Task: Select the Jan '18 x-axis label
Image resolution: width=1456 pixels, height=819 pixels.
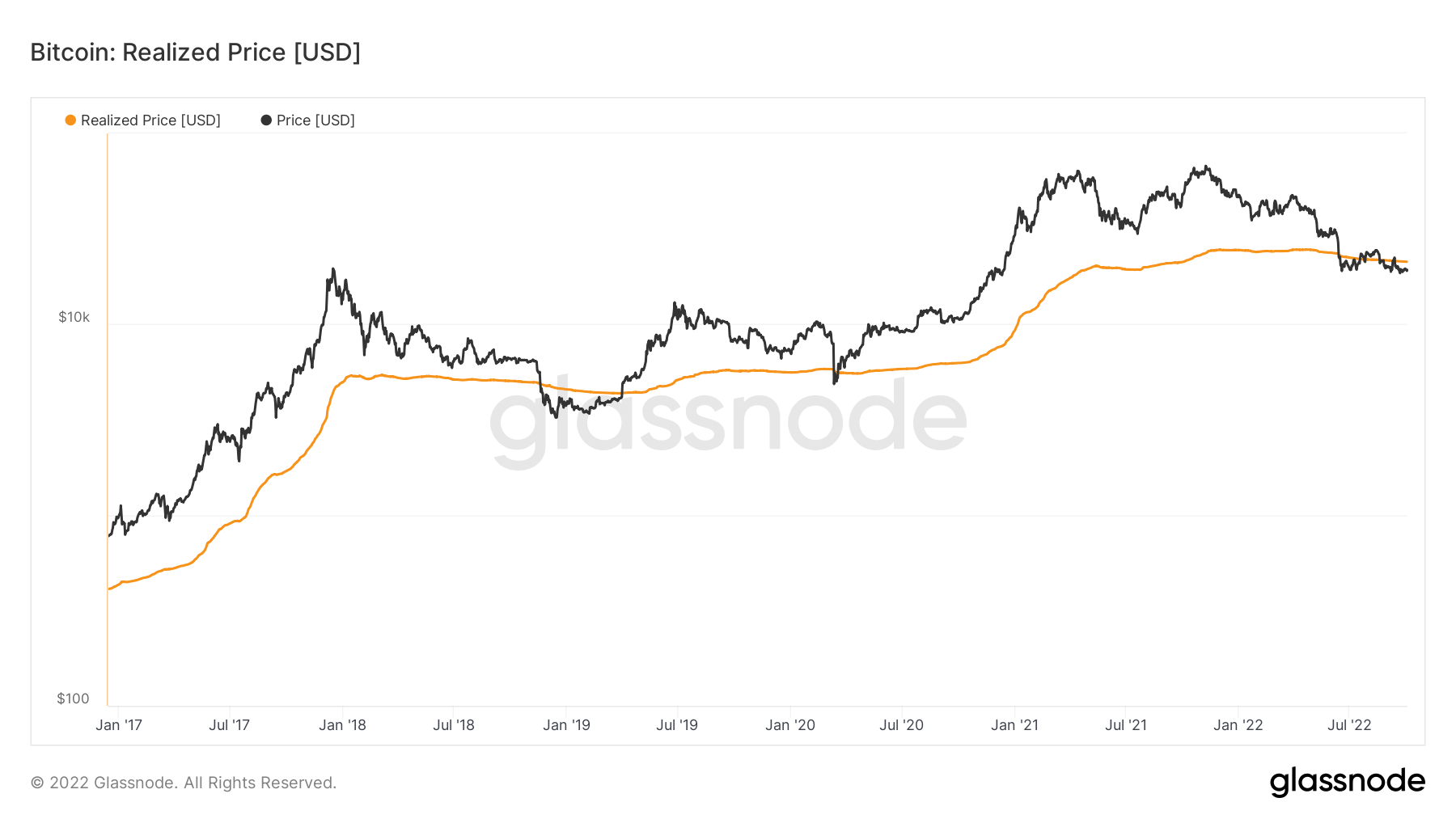Action: click(342, 725)
